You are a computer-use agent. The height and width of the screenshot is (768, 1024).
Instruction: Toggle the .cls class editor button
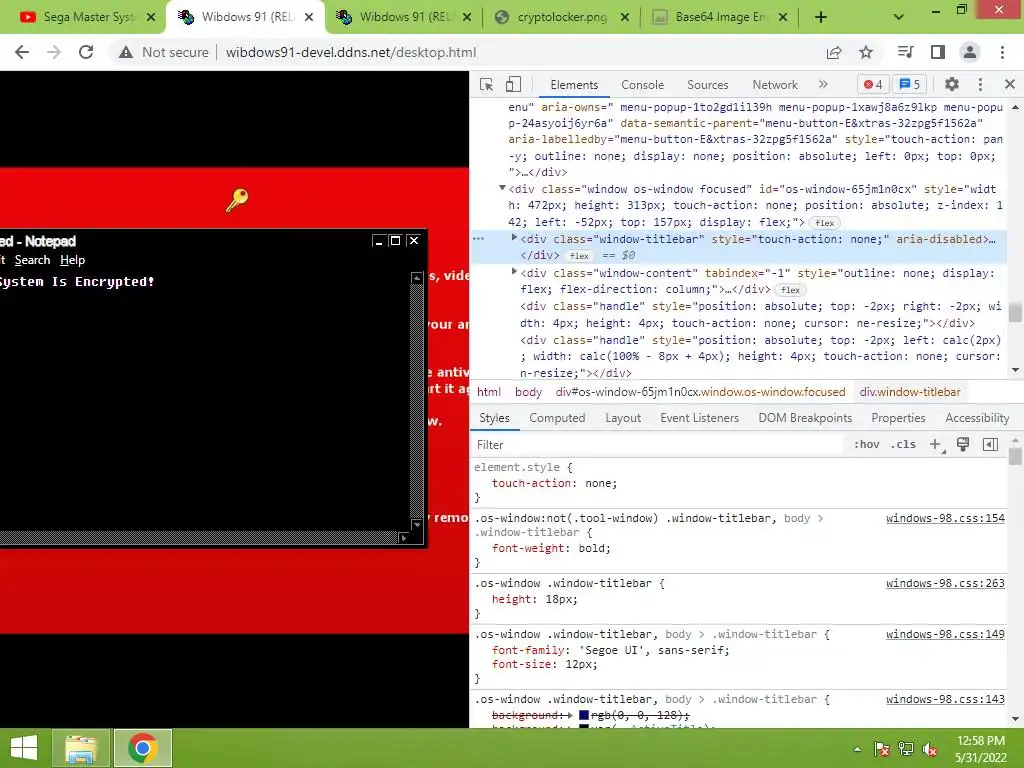(x=903, y=445)
